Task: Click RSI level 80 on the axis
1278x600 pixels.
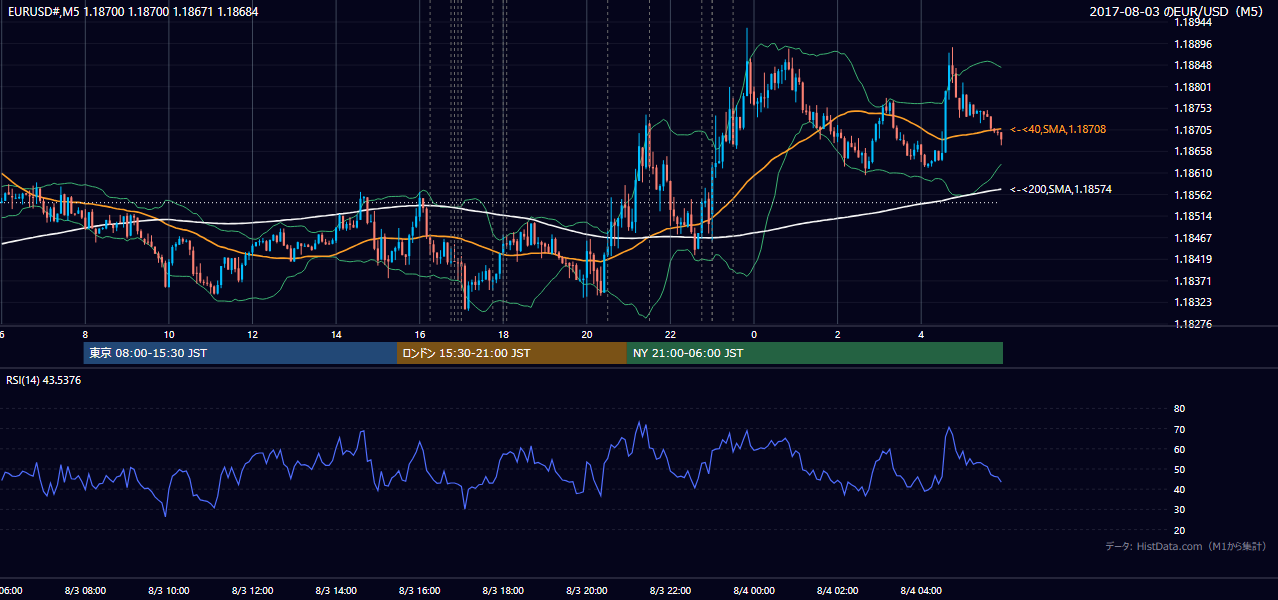Action: click(x=1179, y=409)
